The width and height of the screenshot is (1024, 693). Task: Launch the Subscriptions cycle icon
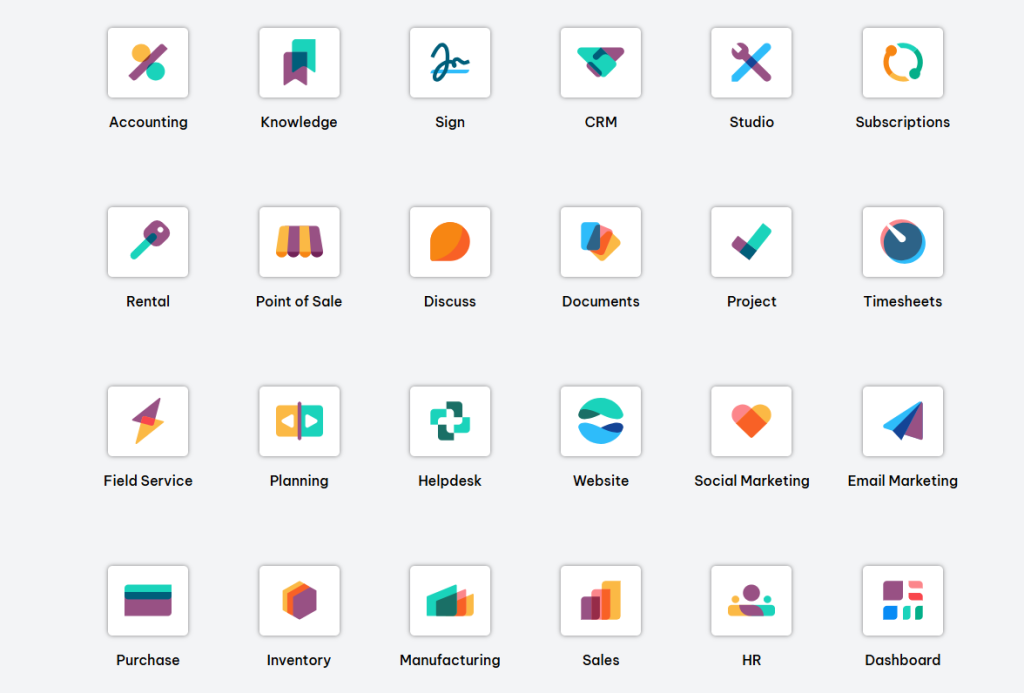[x=903, y=63]
